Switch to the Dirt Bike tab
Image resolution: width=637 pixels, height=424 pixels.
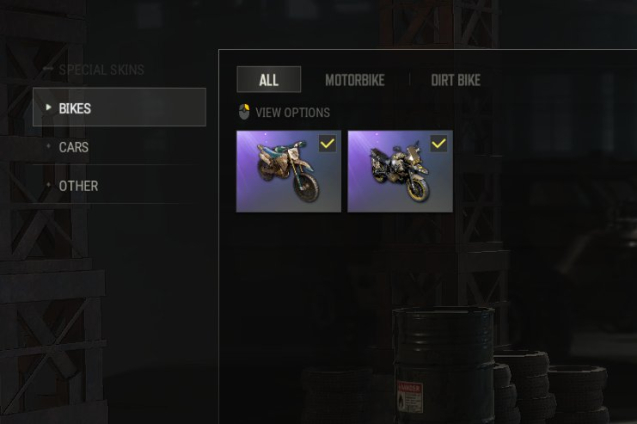point(456,80)
